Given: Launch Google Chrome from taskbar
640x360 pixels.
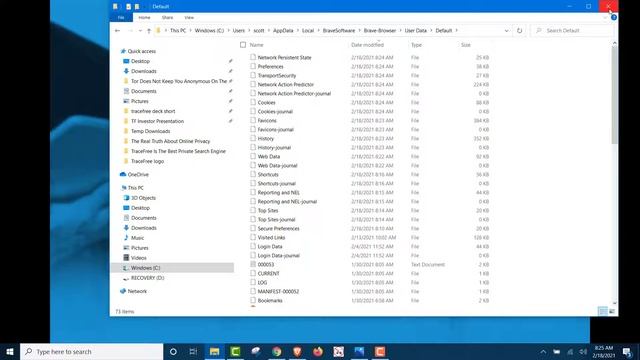Looking at the screenshot, I should tap(277, 351).
